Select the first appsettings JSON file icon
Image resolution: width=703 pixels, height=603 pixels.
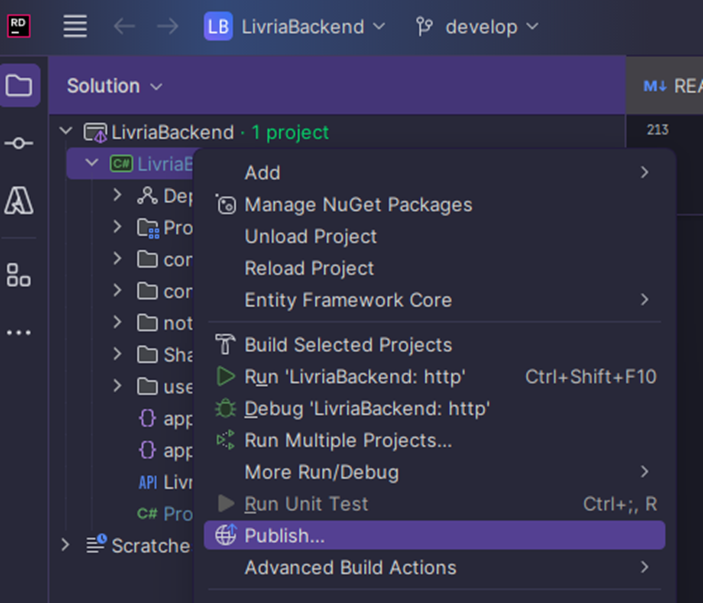148,418
